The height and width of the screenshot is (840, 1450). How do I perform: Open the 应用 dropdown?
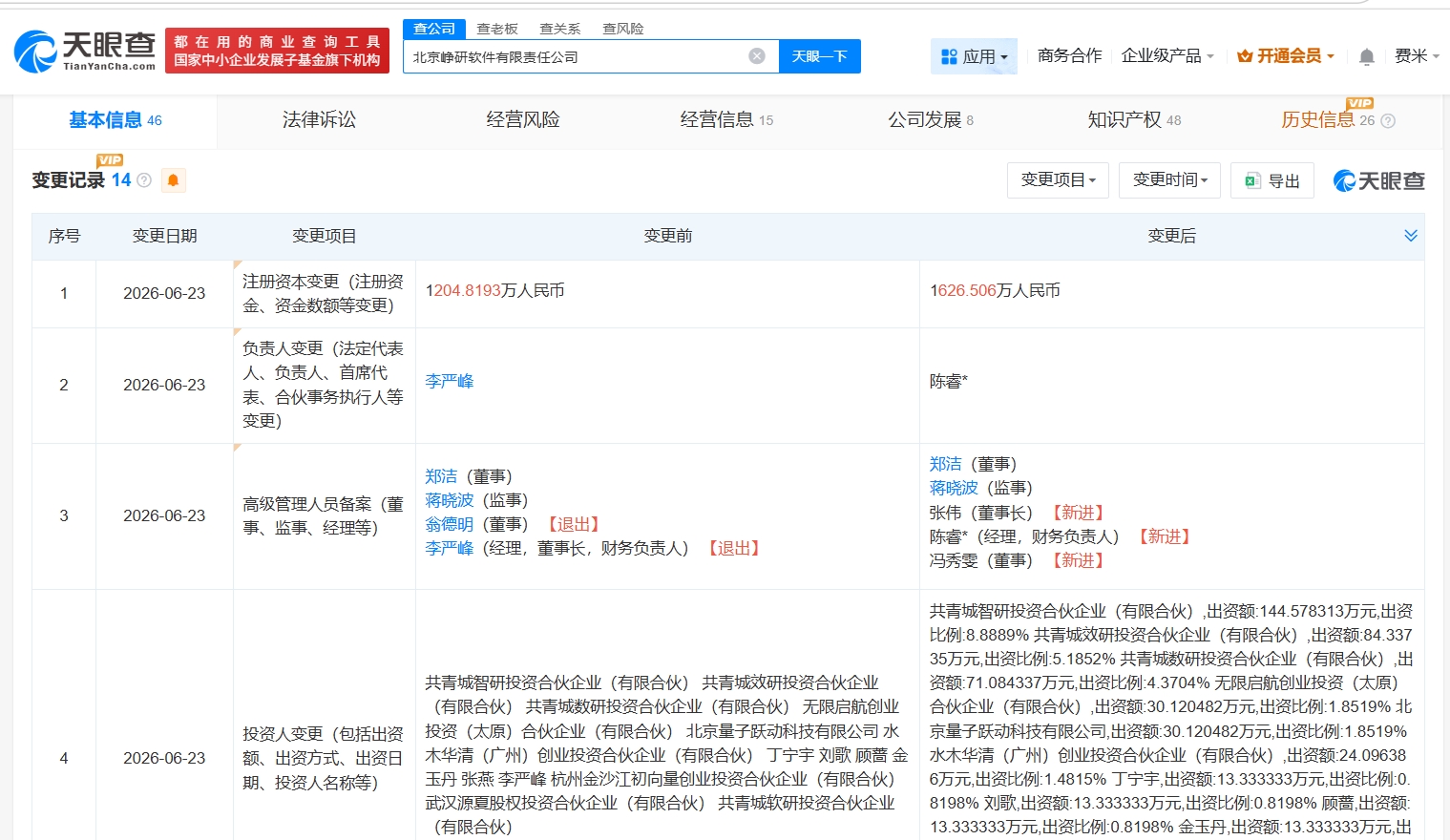(x=974, y=56)
